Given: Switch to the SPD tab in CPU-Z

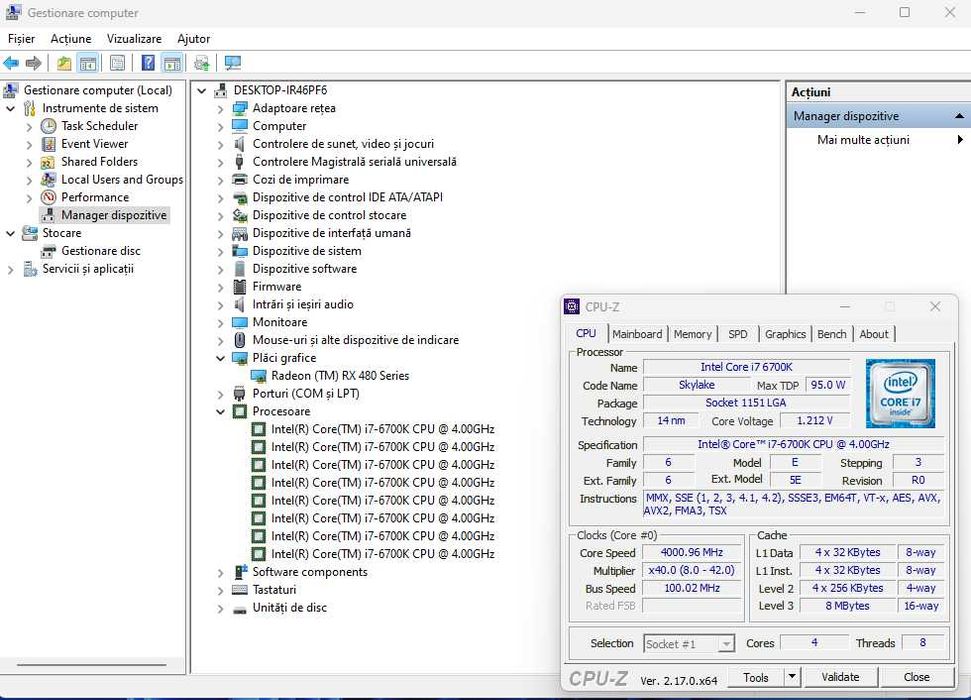Looking at the screenshot, I should [738, 334].
